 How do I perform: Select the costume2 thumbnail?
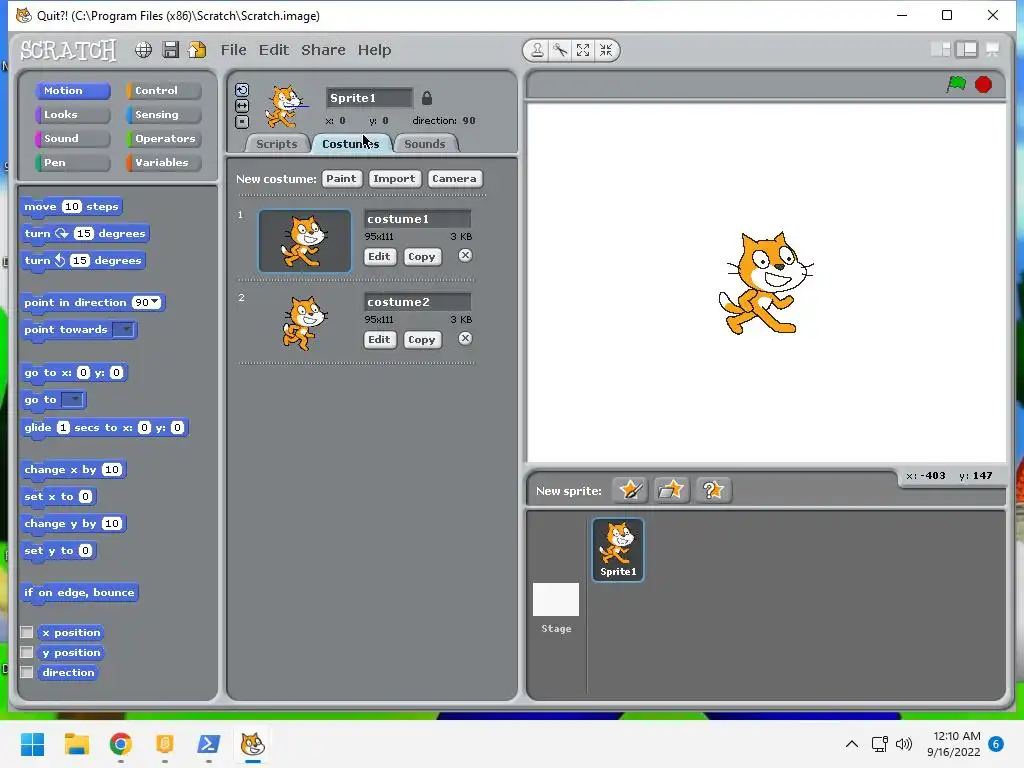point(304,323)
